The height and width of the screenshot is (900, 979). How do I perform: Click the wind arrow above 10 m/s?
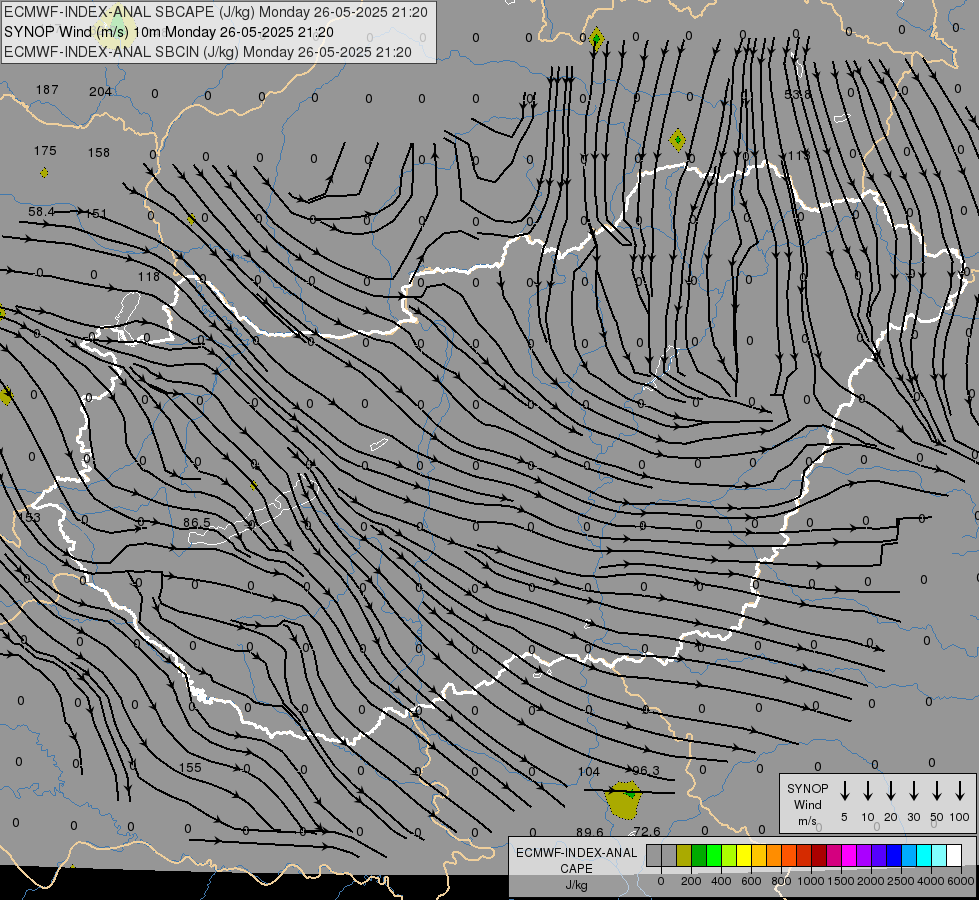click(x=867, y=790)
